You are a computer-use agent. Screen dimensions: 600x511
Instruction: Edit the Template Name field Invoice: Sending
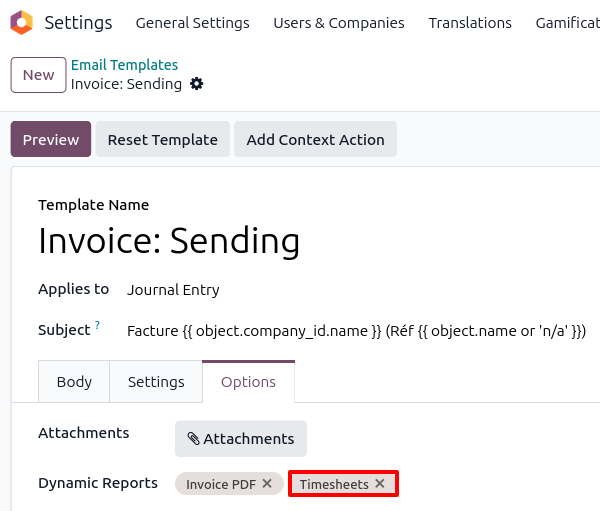click(x=169, y=241)
